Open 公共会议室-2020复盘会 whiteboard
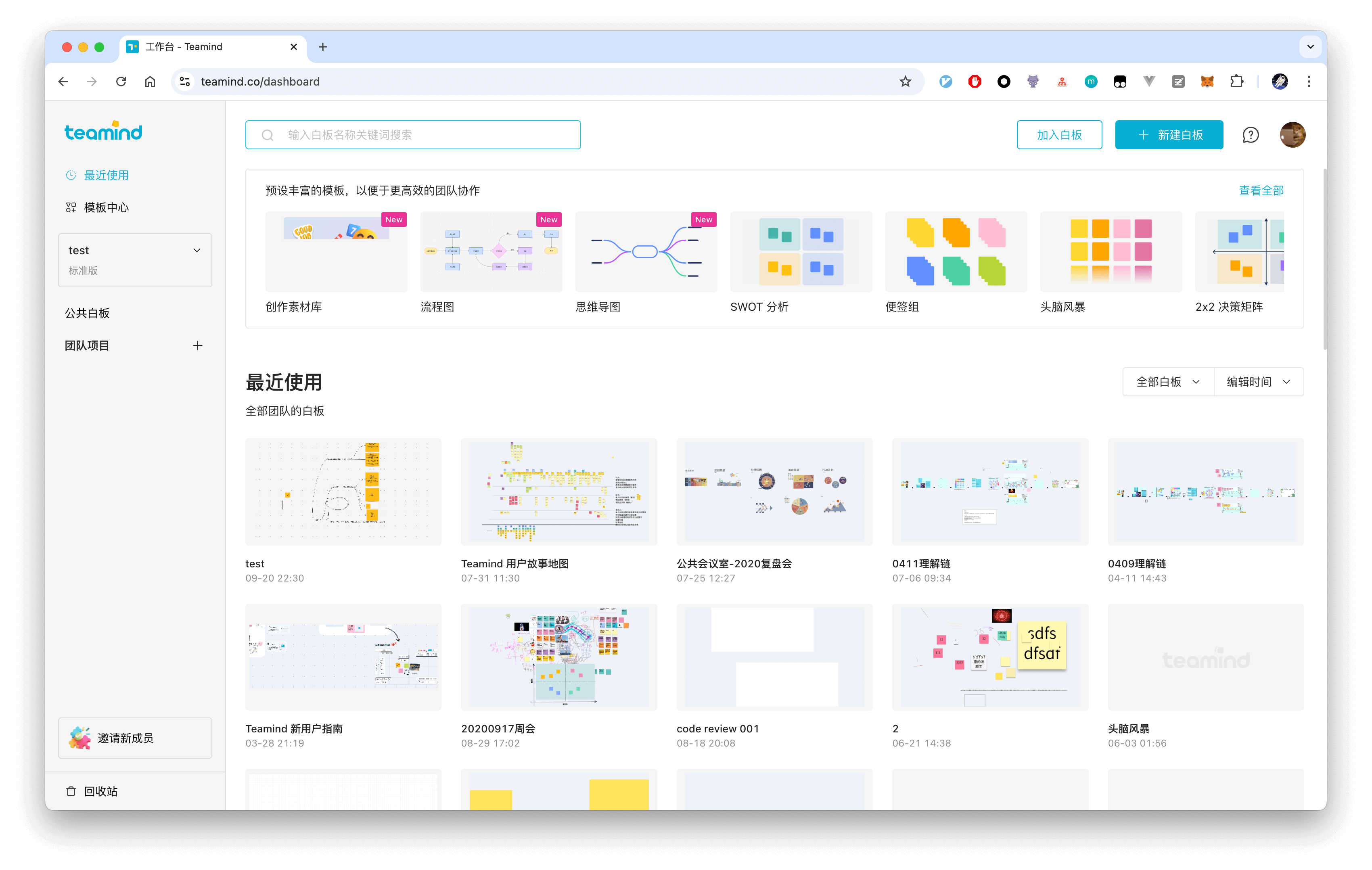This screenshot has width=1372, height=870. 774,491
